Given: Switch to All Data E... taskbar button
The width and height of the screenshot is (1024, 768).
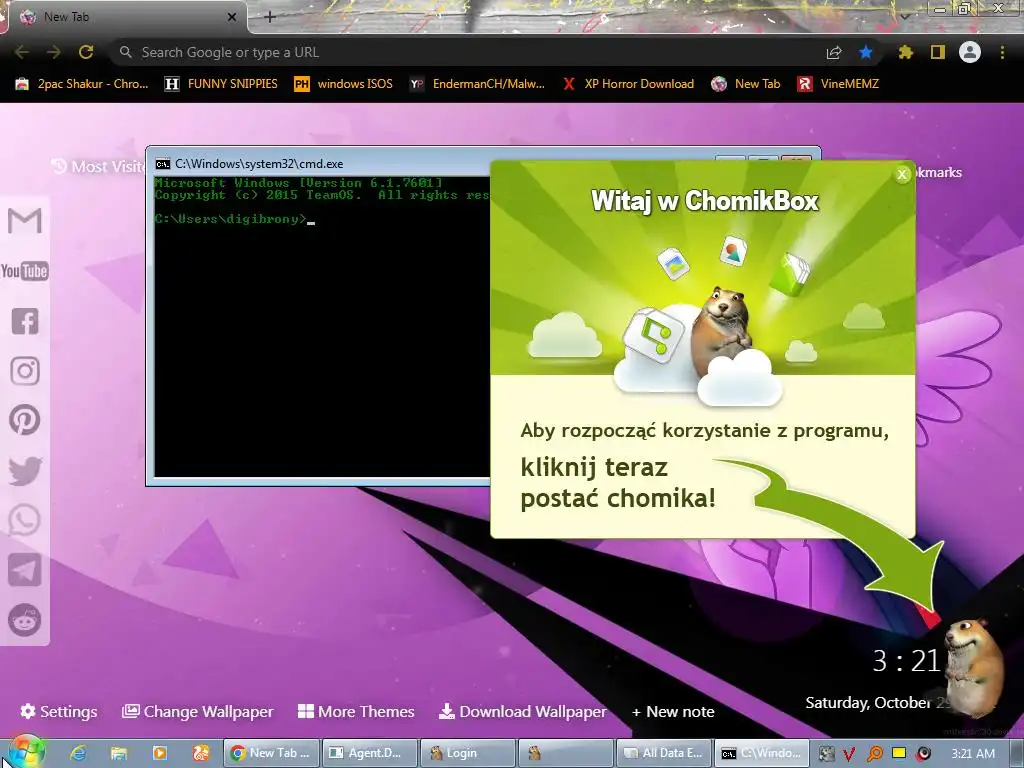Looking at the screenshot, I should tap(664, 753).
